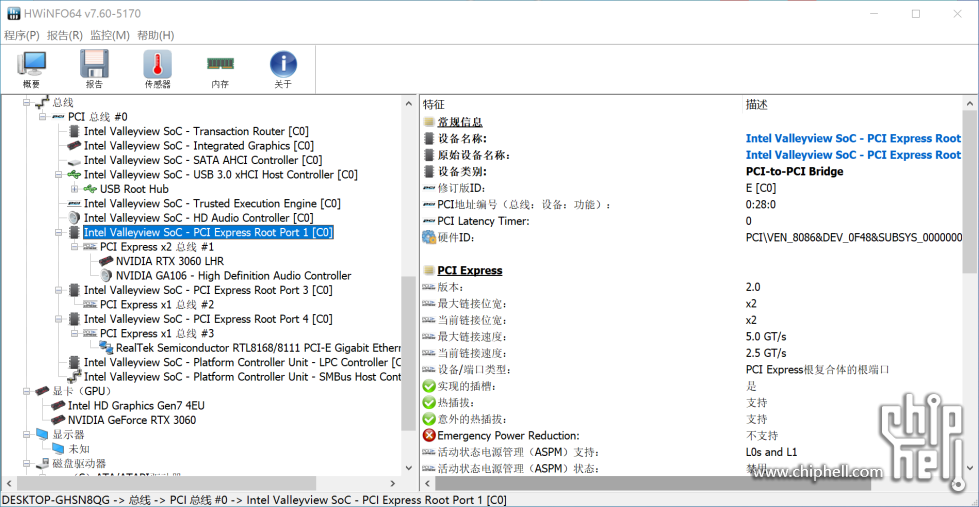
Task: Click the HWiNFO64 title bar app icon
Action: [x=12, y=13]
